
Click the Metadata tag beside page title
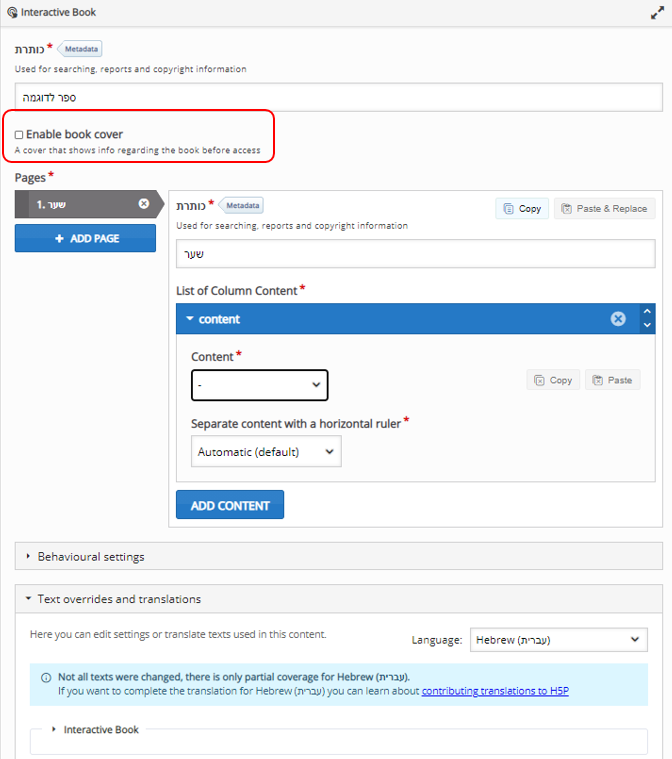(242, 205)
